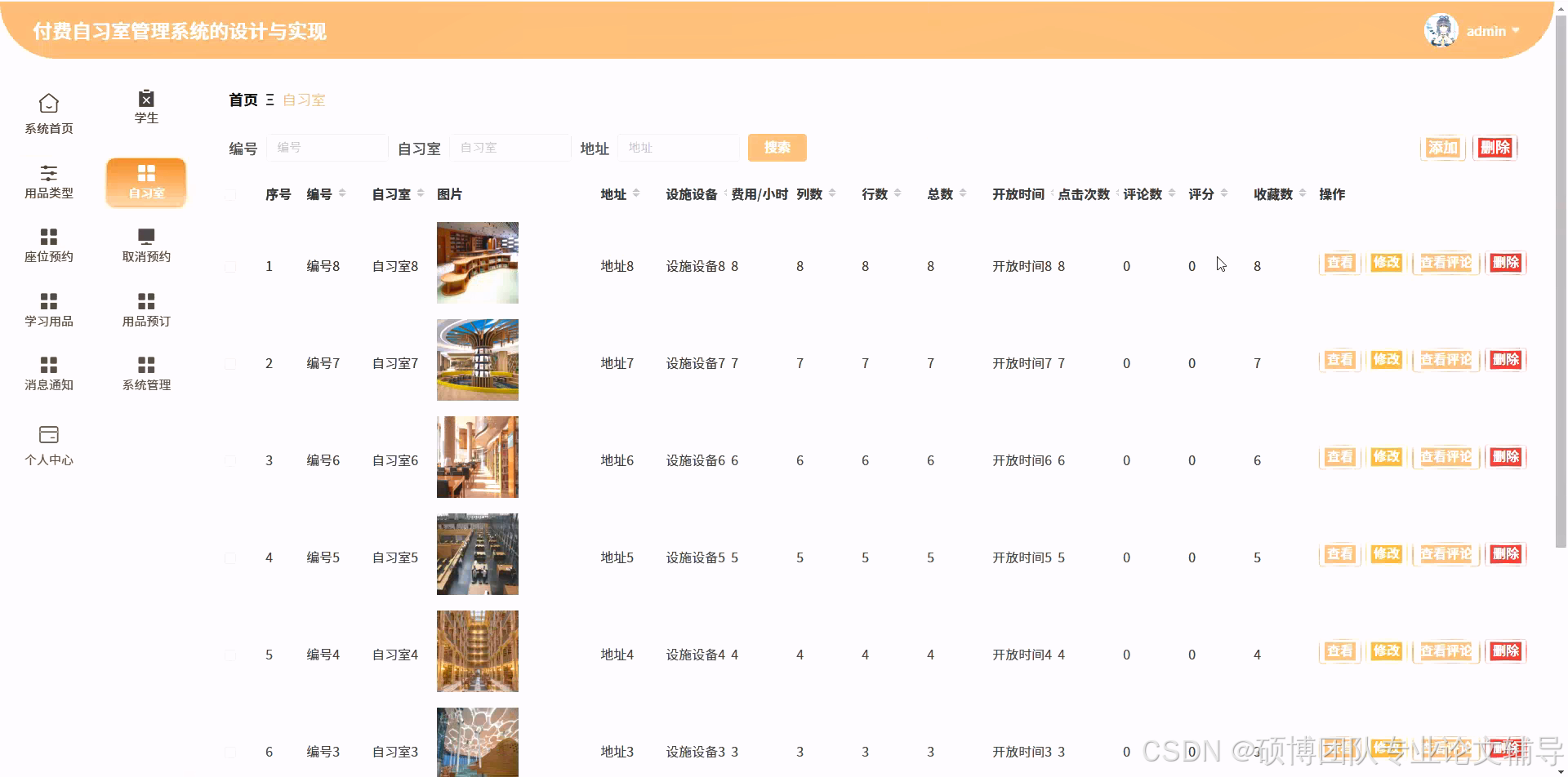Image resolution: width=1568 pixels, height=777 pixels.
Task: Check the row checkbox for 编号8
Action: click(x=230, y=267)
